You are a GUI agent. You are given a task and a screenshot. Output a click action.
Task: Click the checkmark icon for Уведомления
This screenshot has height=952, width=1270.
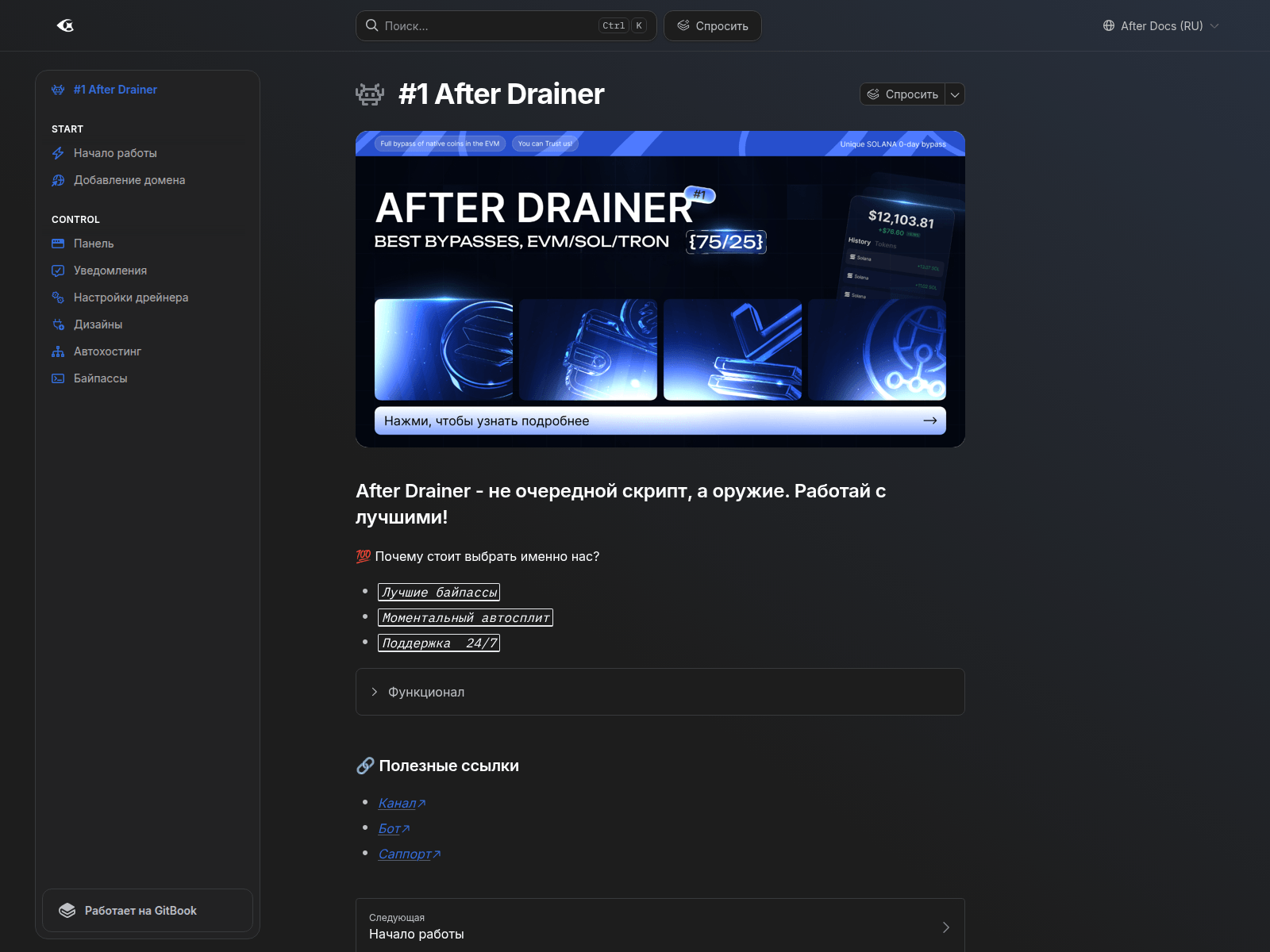(x=58, y=271)
